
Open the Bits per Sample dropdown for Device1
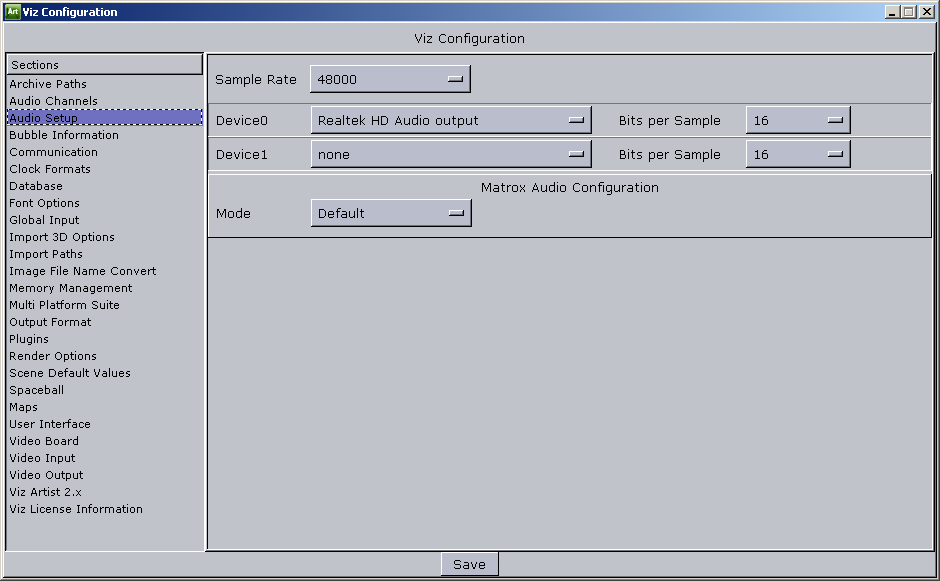(797, 154)
